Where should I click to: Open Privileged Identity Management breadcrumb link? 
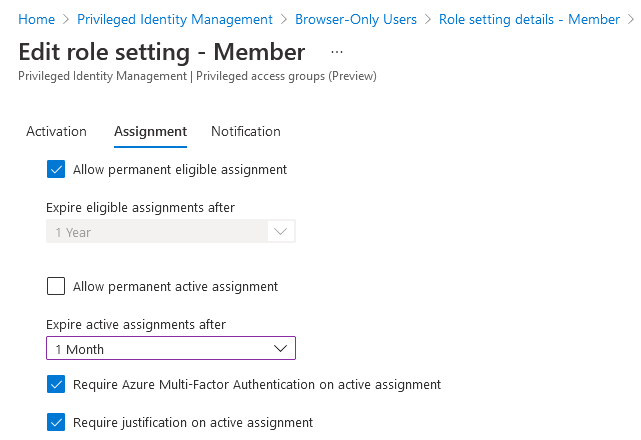[175, 19]
